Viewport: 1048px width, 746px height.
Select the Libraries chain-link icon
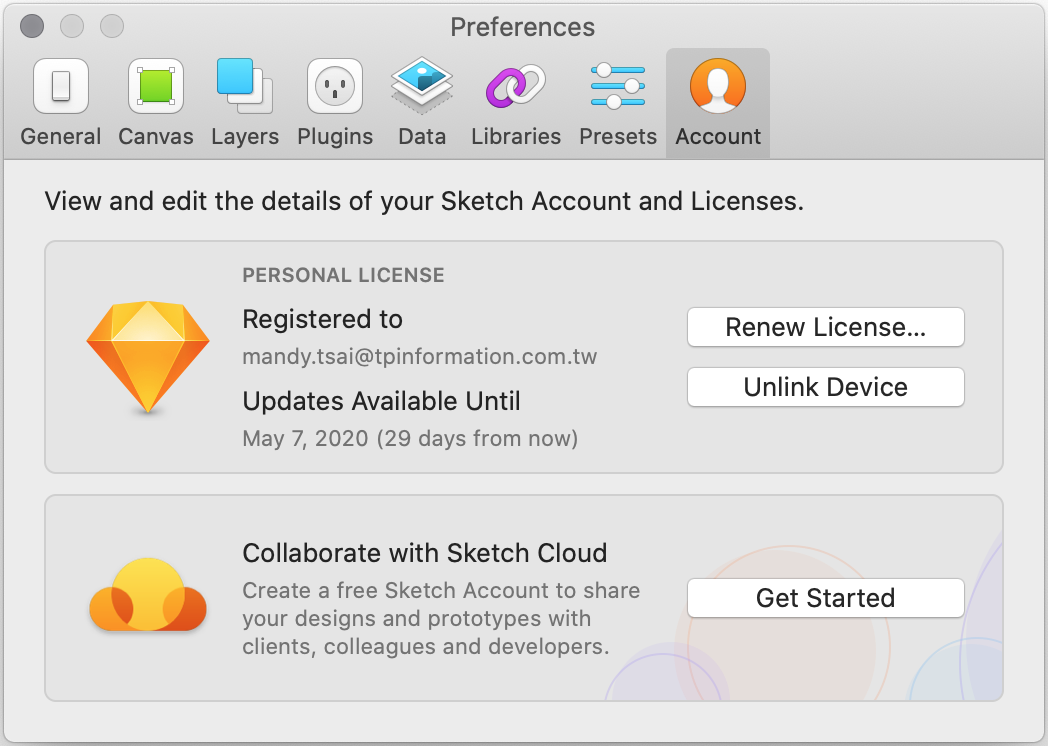click(516, 86)
